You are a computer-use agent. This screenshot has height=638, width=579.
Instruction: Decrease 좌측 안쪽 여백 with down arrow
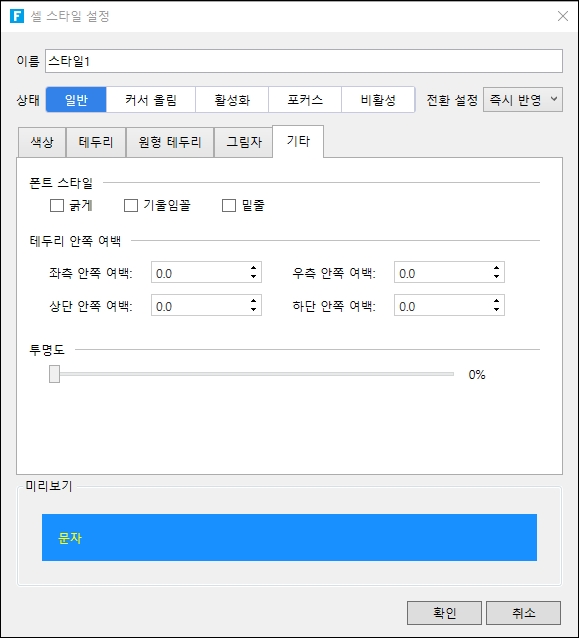[x=253, y=277]
